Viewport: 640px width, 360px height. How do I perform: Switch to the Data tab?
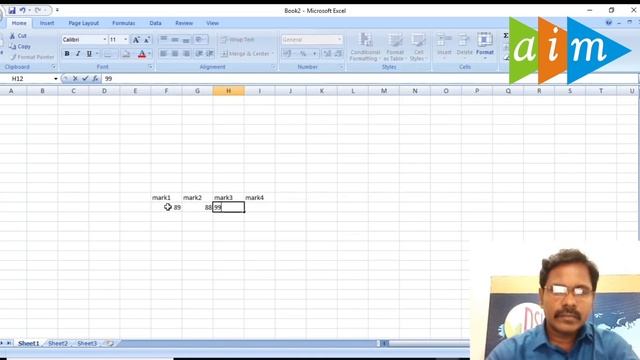point(156,23)
